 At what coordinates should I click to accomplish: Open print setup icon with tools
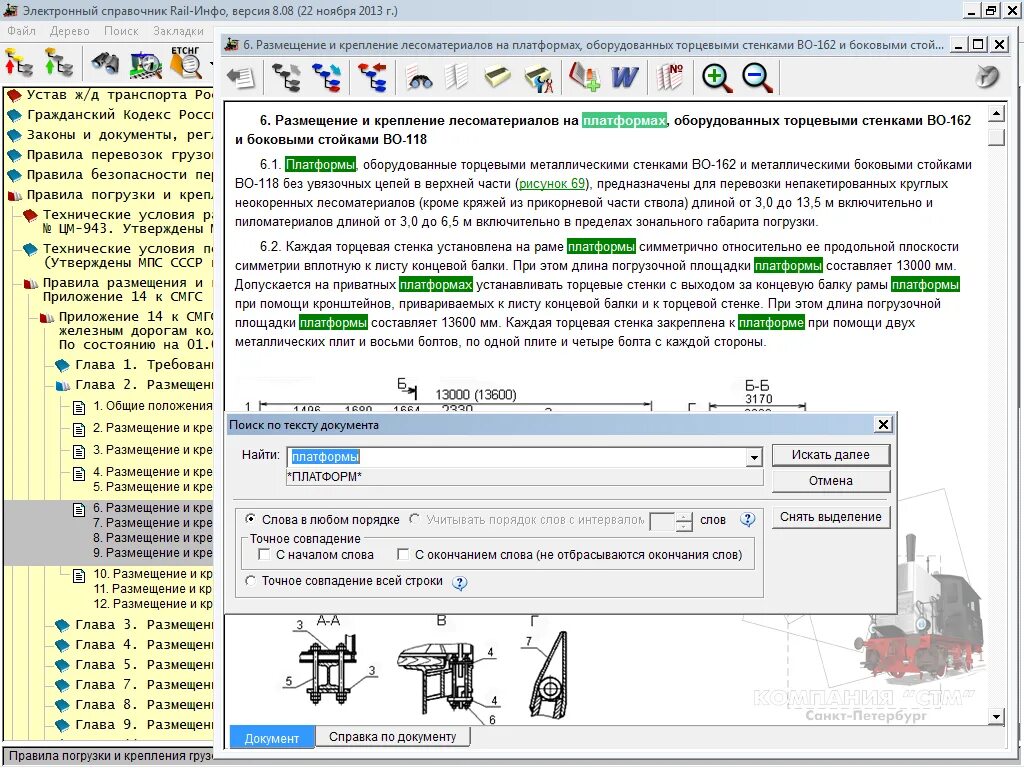539,78
